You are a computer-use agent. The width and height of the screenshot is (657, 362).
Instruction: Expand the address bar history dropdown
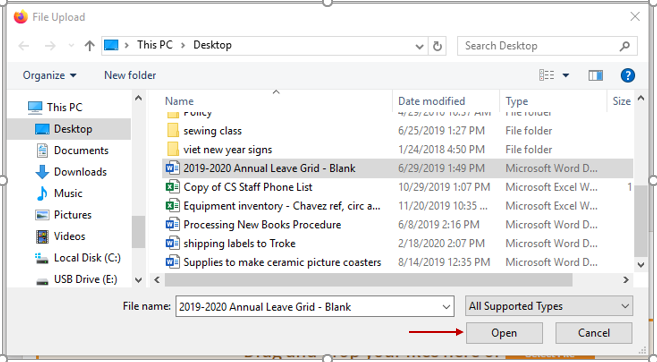click(419, 46)
